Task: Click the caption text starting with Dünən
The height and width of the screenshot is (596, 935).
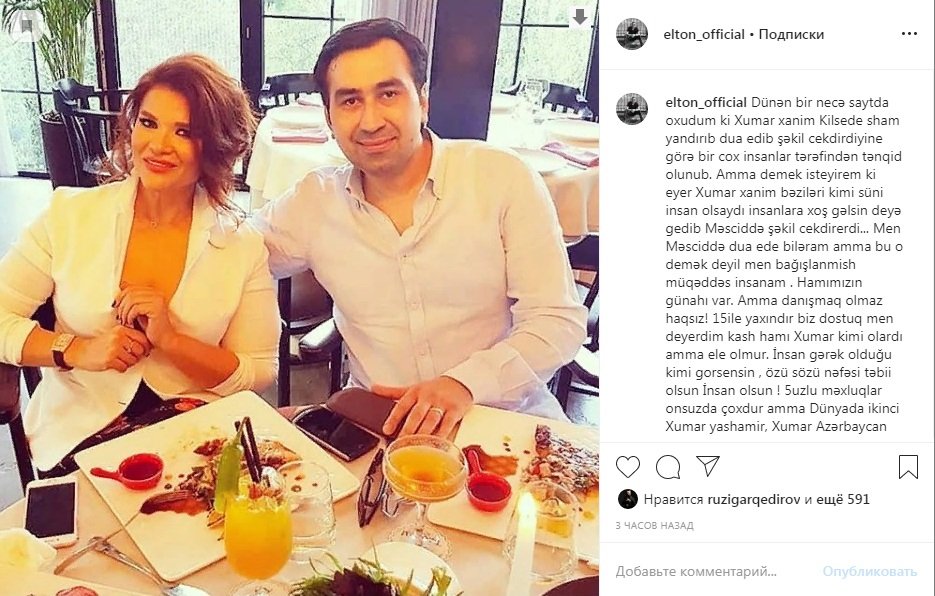Action: [x=784, y=264]
